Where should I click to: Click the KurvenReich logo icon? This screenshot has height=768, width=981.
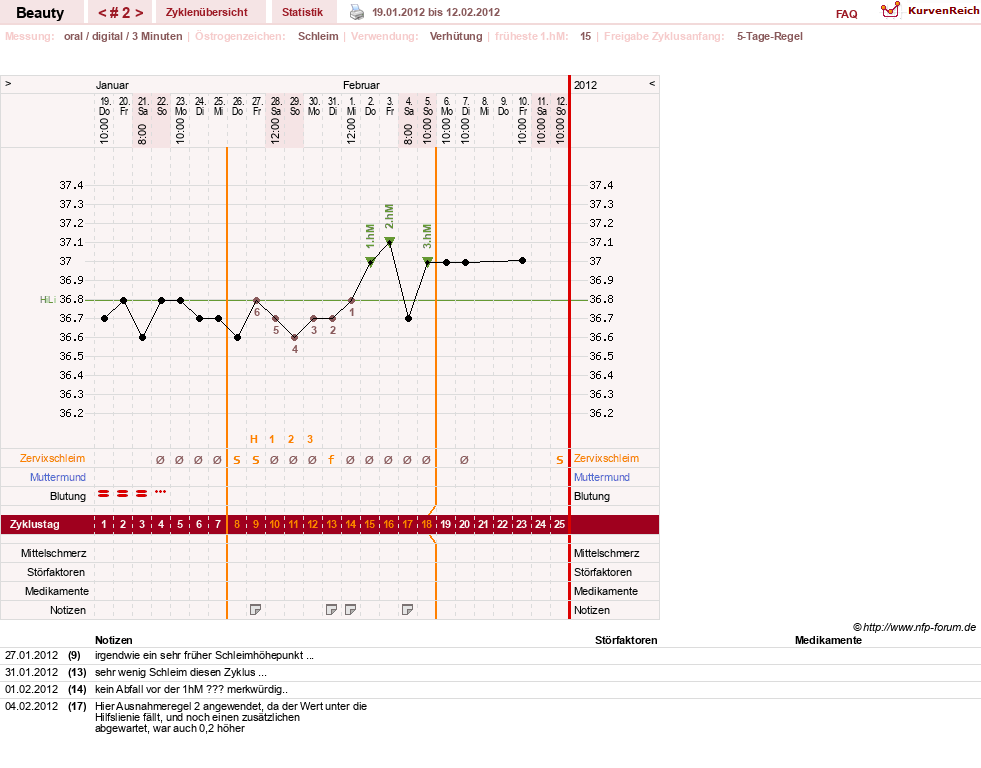tap(890, 11)
